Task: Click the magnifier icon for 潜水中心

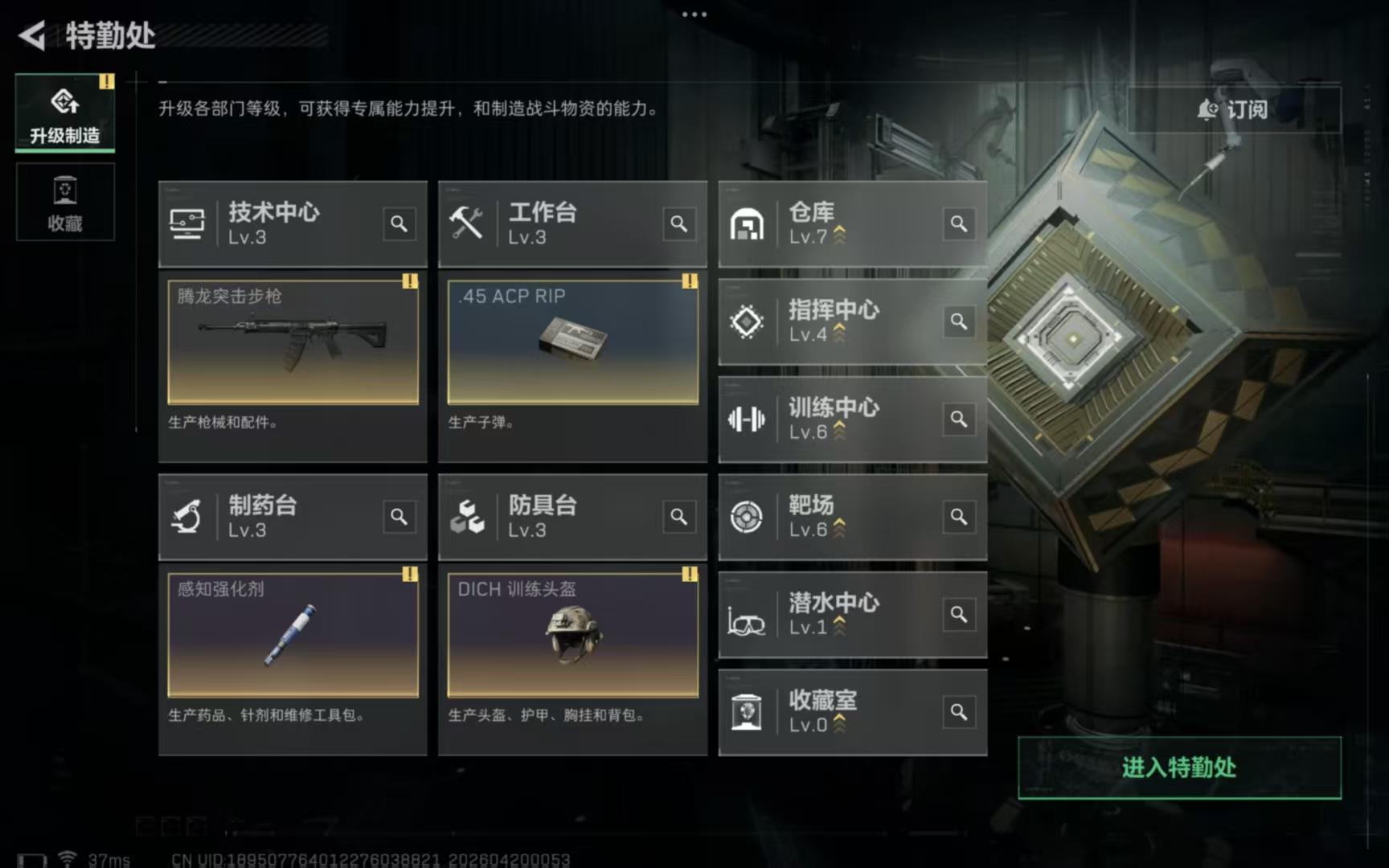Action: (959, 615)
